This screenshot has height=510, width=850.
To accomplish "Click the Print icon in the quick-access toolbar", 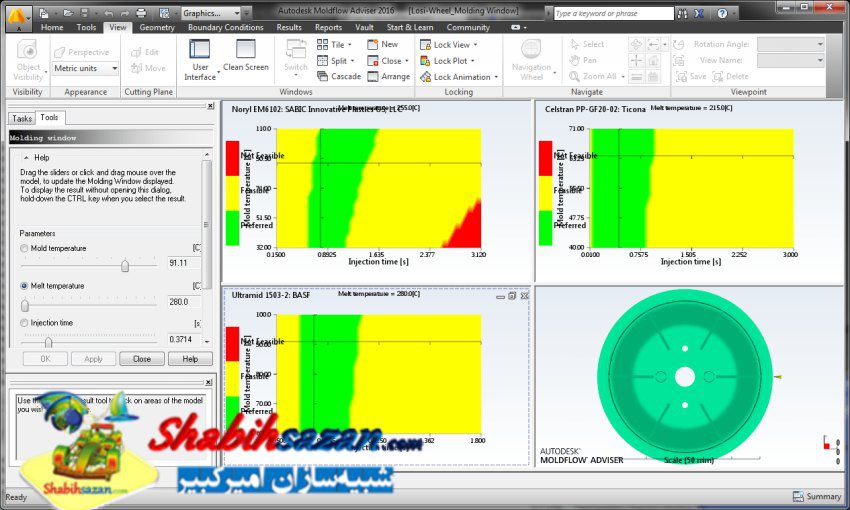I will click(x=141, y=13).
